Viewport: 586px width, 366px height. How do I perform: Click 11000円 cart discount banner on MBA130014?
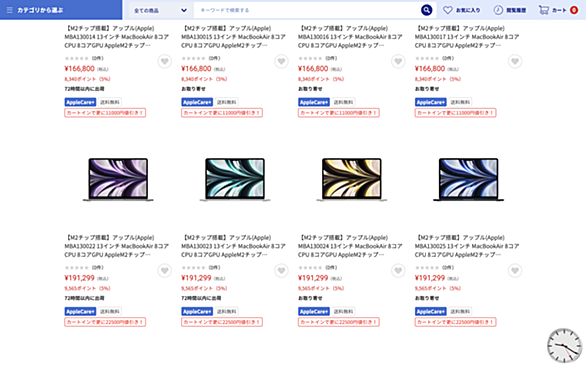pyautogui.click(x=105, y=113)
